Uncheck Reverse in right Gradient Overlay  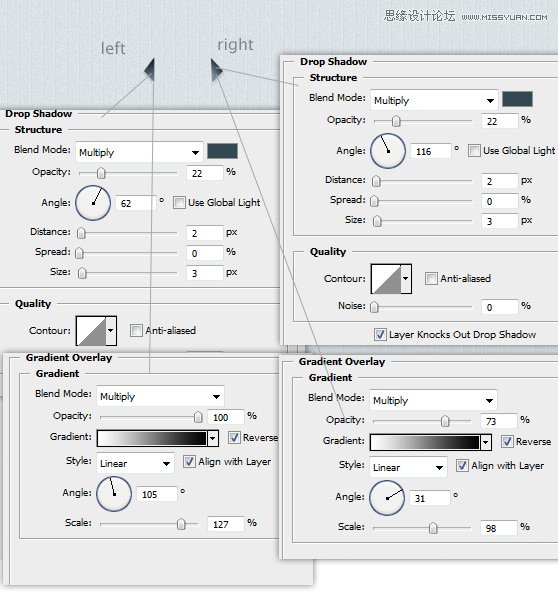pyautogui.click(x=507, y=441)
